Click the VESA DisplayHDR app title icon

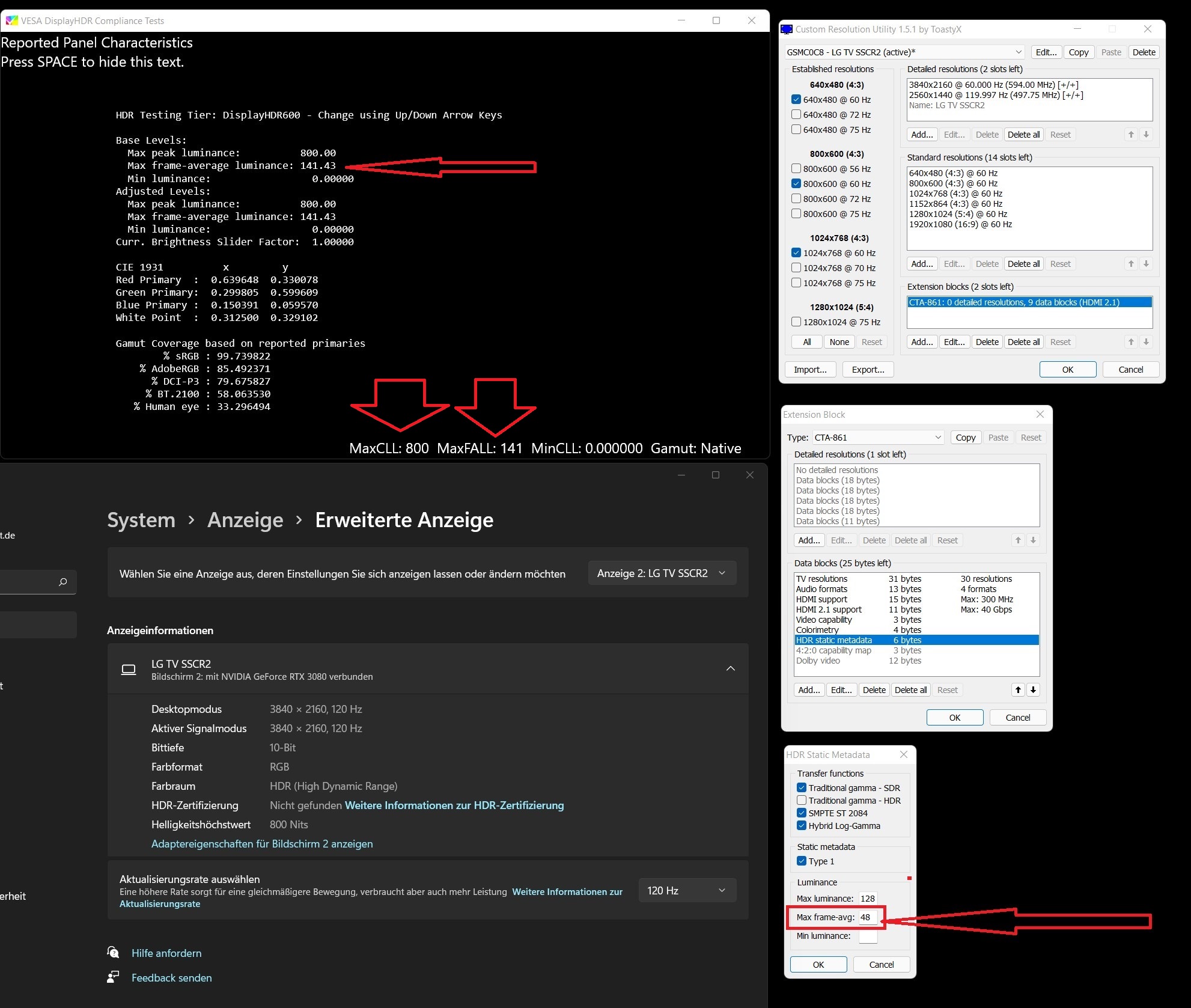pos(11,21)
